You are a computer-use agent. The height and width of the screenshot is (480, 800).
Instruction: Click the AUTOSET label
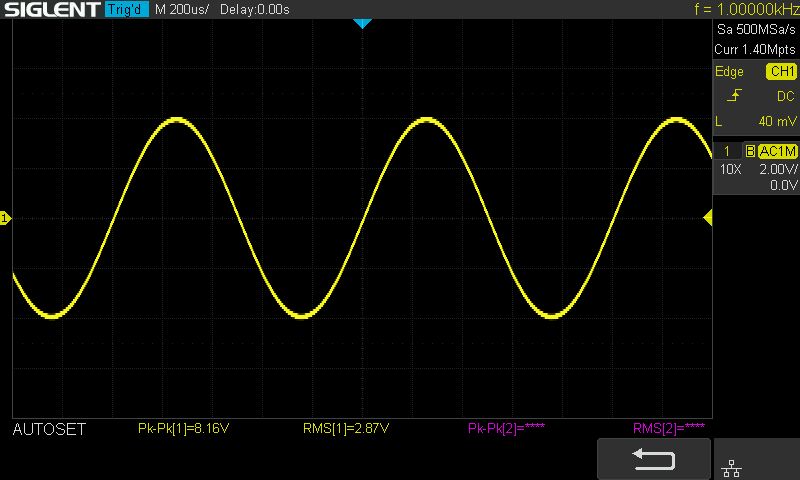tap(49, 429)
